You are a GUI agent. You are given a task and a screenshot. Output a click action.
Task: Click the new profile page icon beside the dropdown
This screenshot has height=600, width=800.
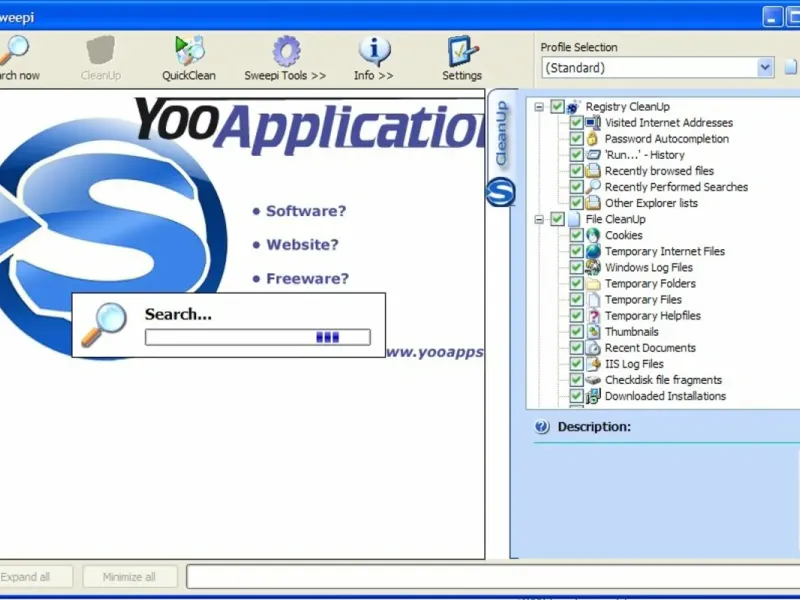[x=790, y=67]
